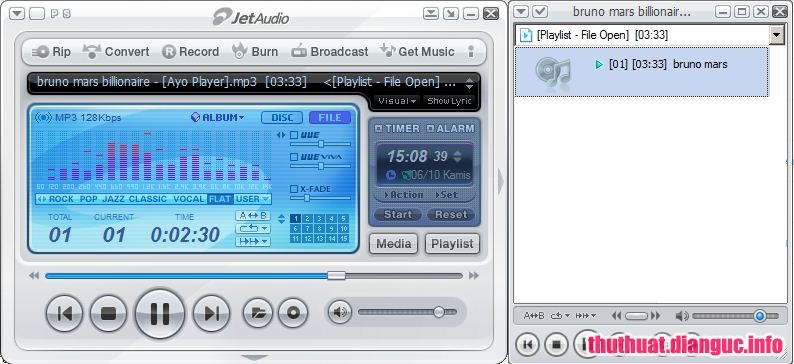Click the timer Reset button
Screen dimensions: 794x364
[451, 215]
